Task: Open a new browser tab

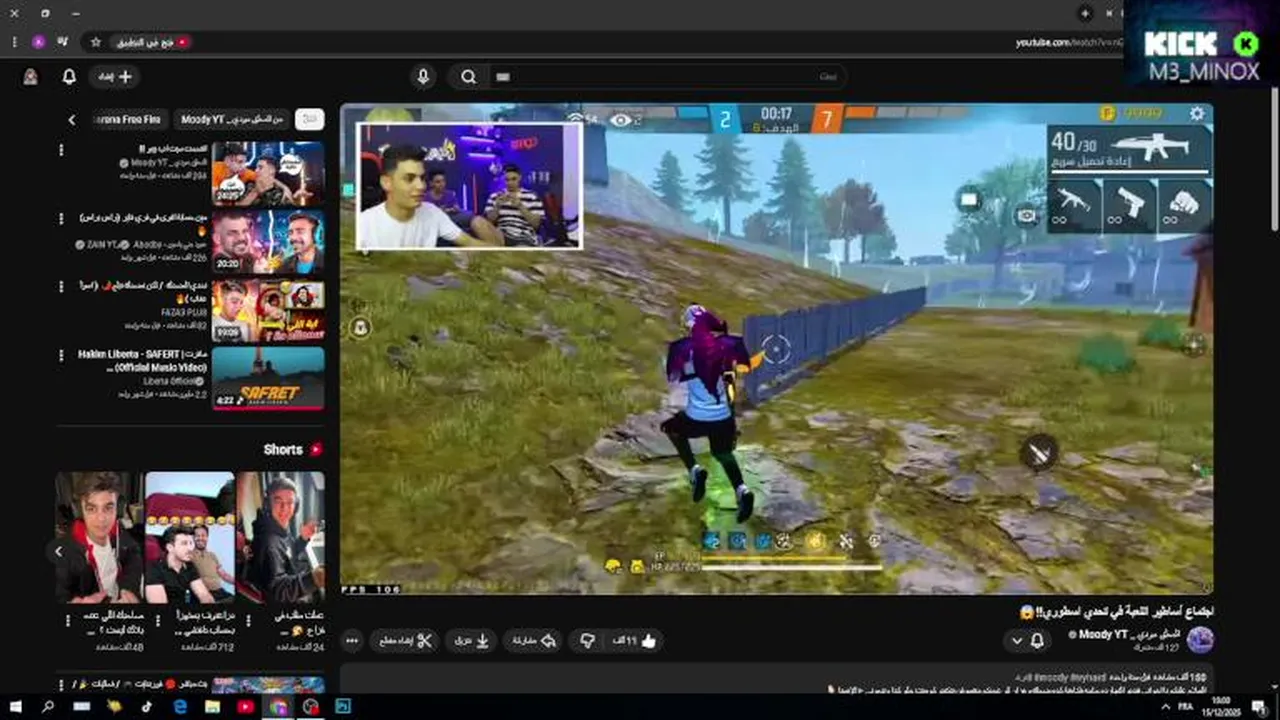Action: pyautogui.click(x=1085, y=13)
